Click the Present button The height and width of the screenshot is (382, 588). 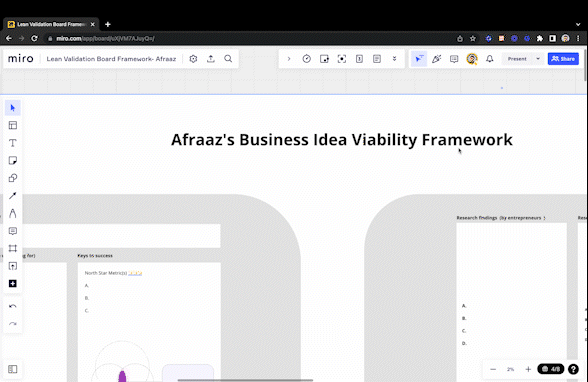click(x=517, y=59)
